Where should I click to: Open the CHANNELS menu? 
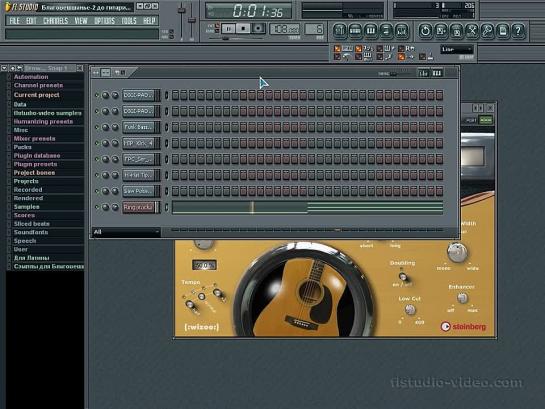(x=56, y=21)
